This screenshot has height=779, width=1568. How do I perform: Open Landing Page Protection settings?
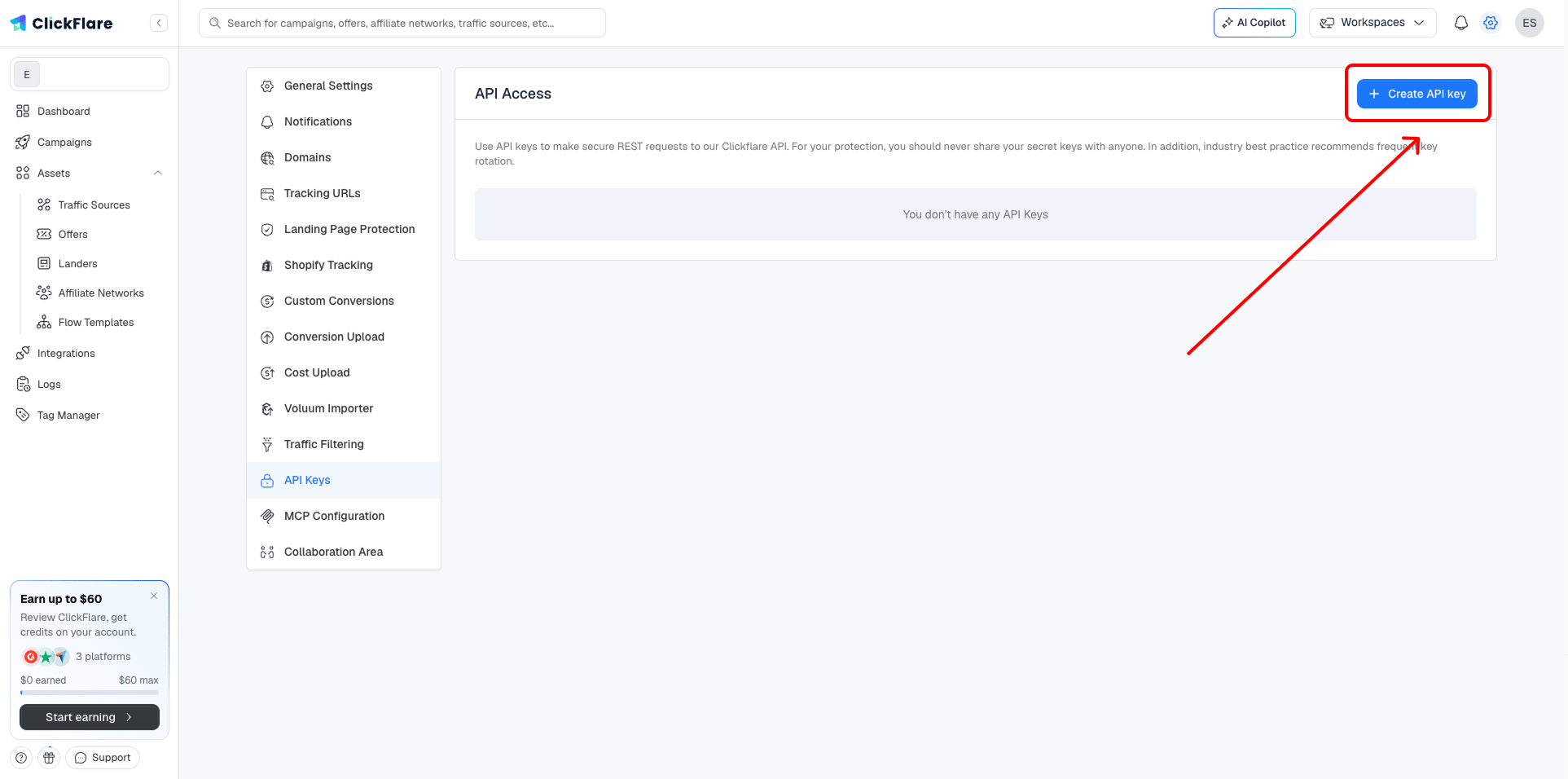tap(344, 229)
